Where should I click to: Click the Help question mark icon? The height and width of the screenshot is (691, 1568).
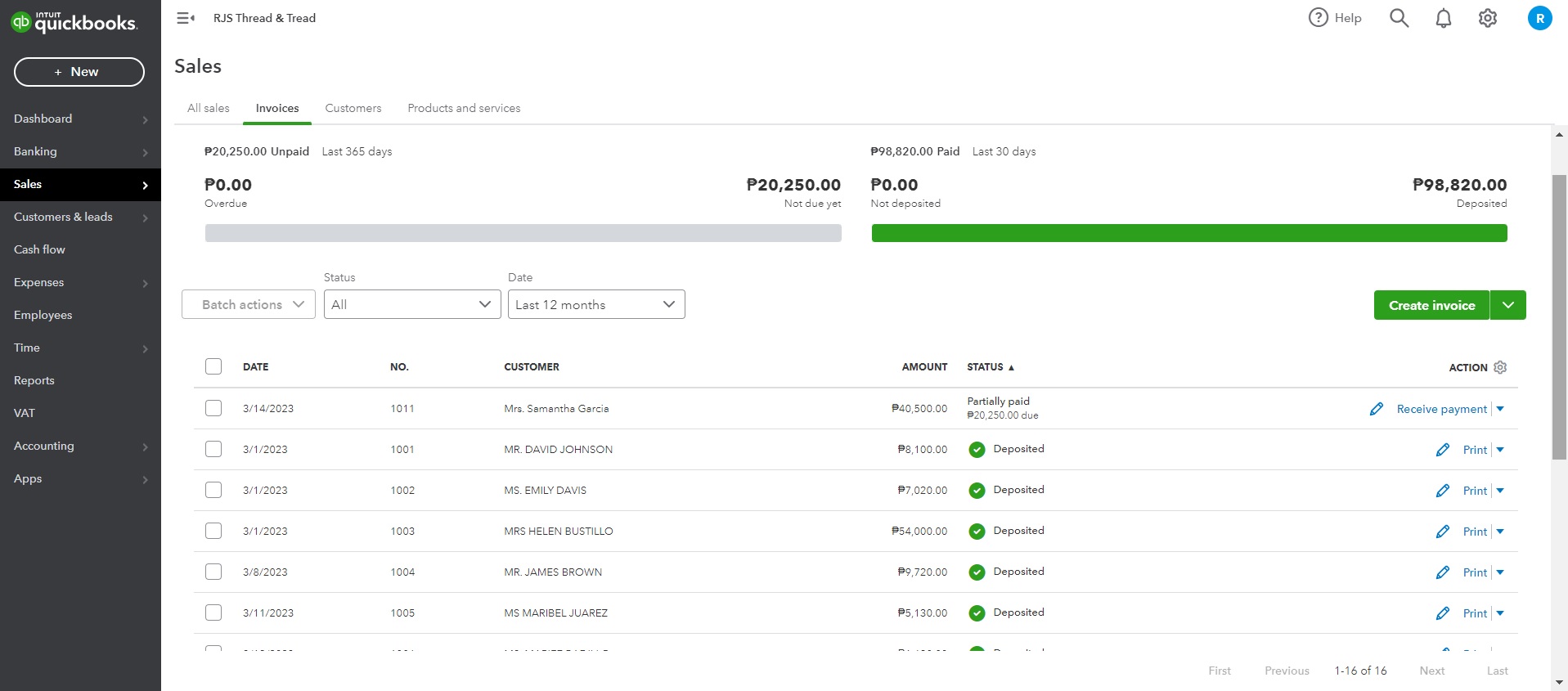[1319, 18]
